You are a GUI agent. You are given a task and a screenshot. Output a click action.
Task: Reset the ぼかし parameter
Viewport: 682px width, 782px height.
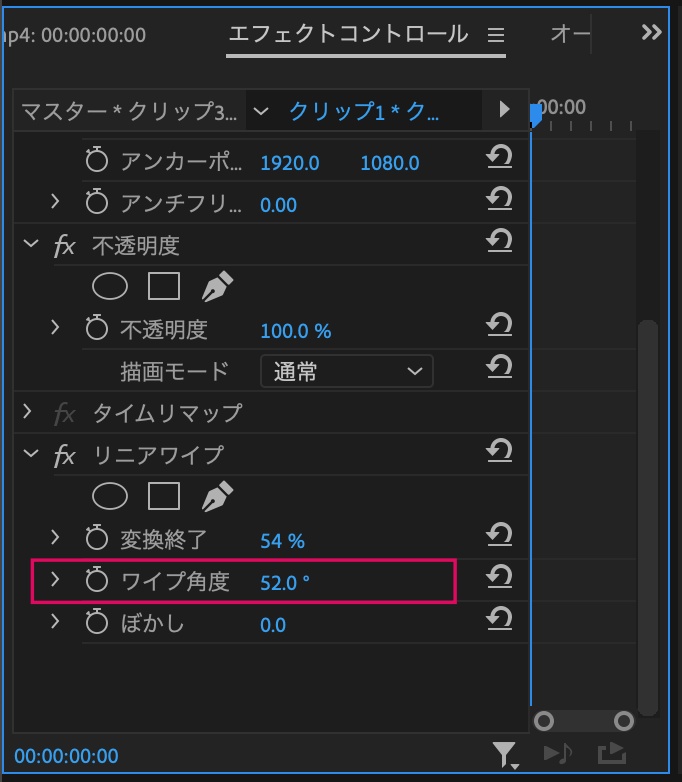[499, 618]
